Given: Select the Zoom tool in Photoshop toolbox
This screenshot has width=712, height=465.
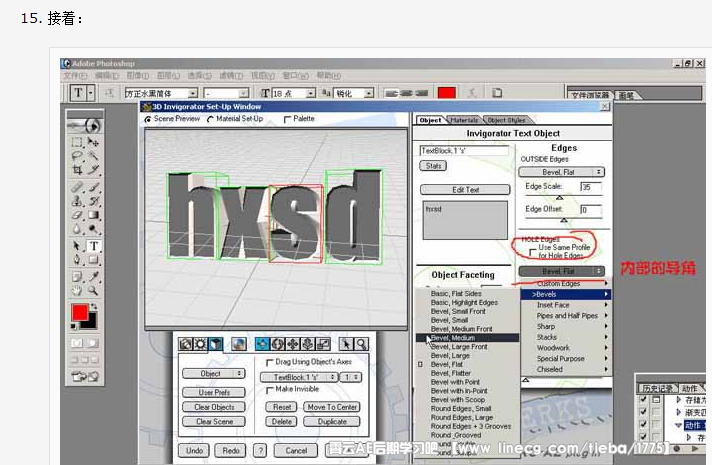Looking at the screenshot, I should tap(93, 290).
